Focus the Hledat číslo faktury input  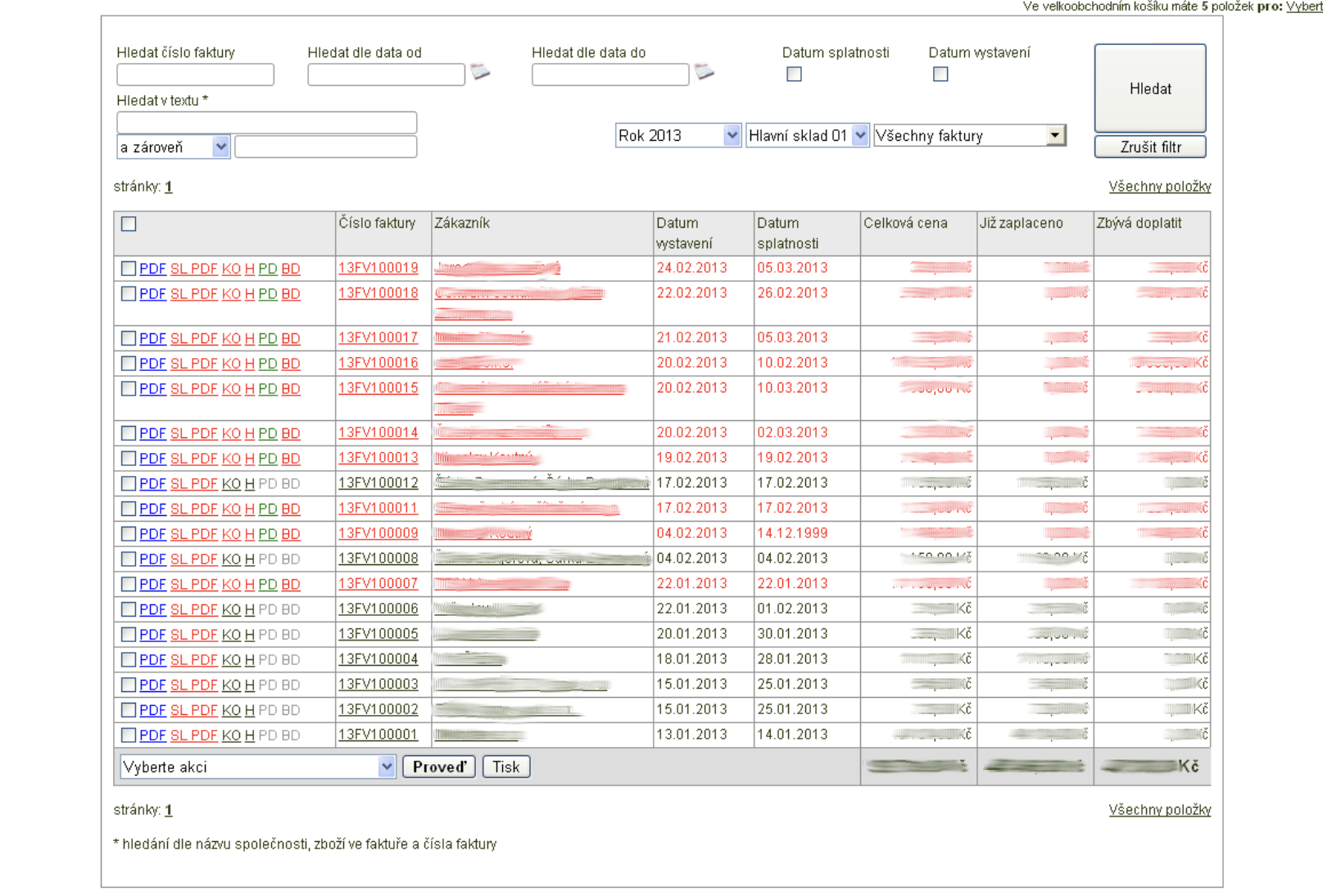(195, 75)
